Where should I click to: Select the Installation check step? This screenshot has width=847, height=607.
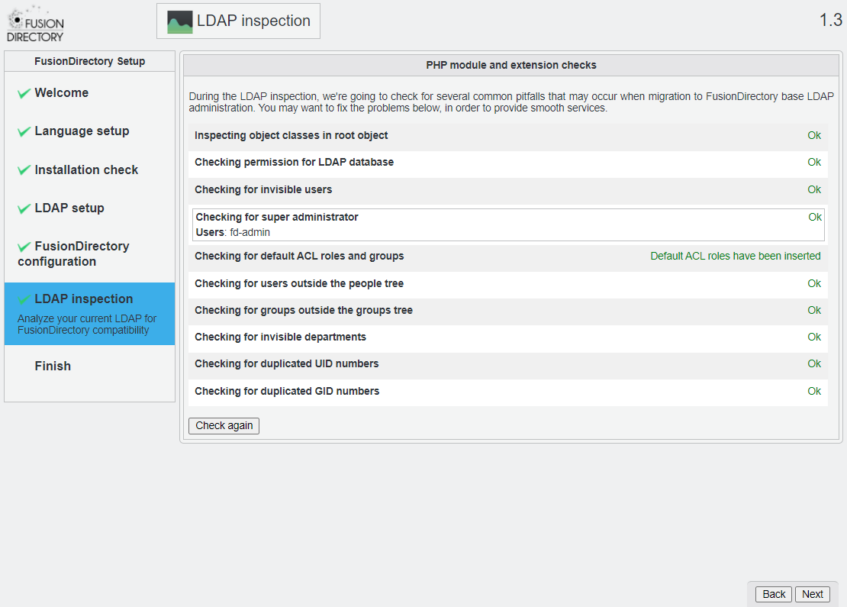point(86,170)
